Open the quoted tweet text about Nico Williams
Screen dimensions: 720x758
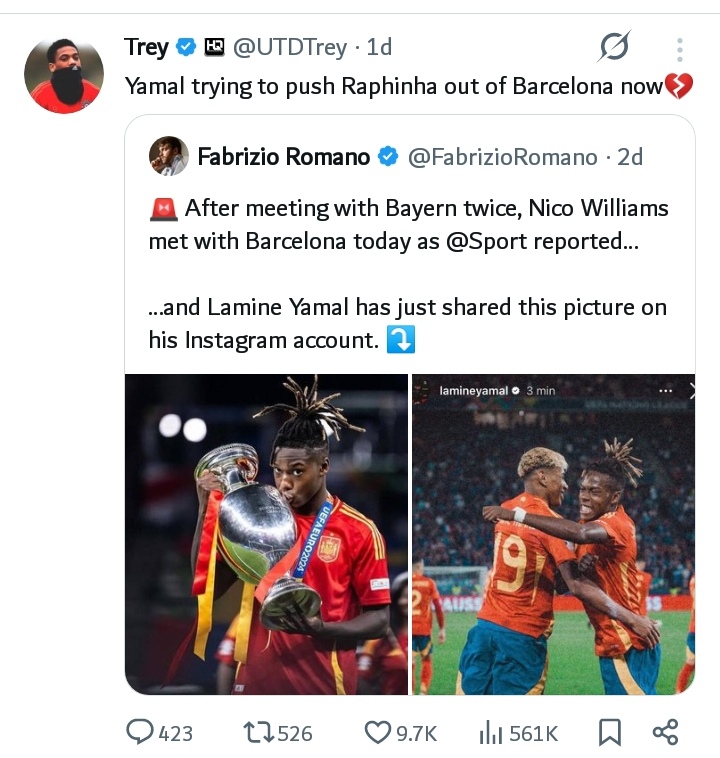point(409,274)
